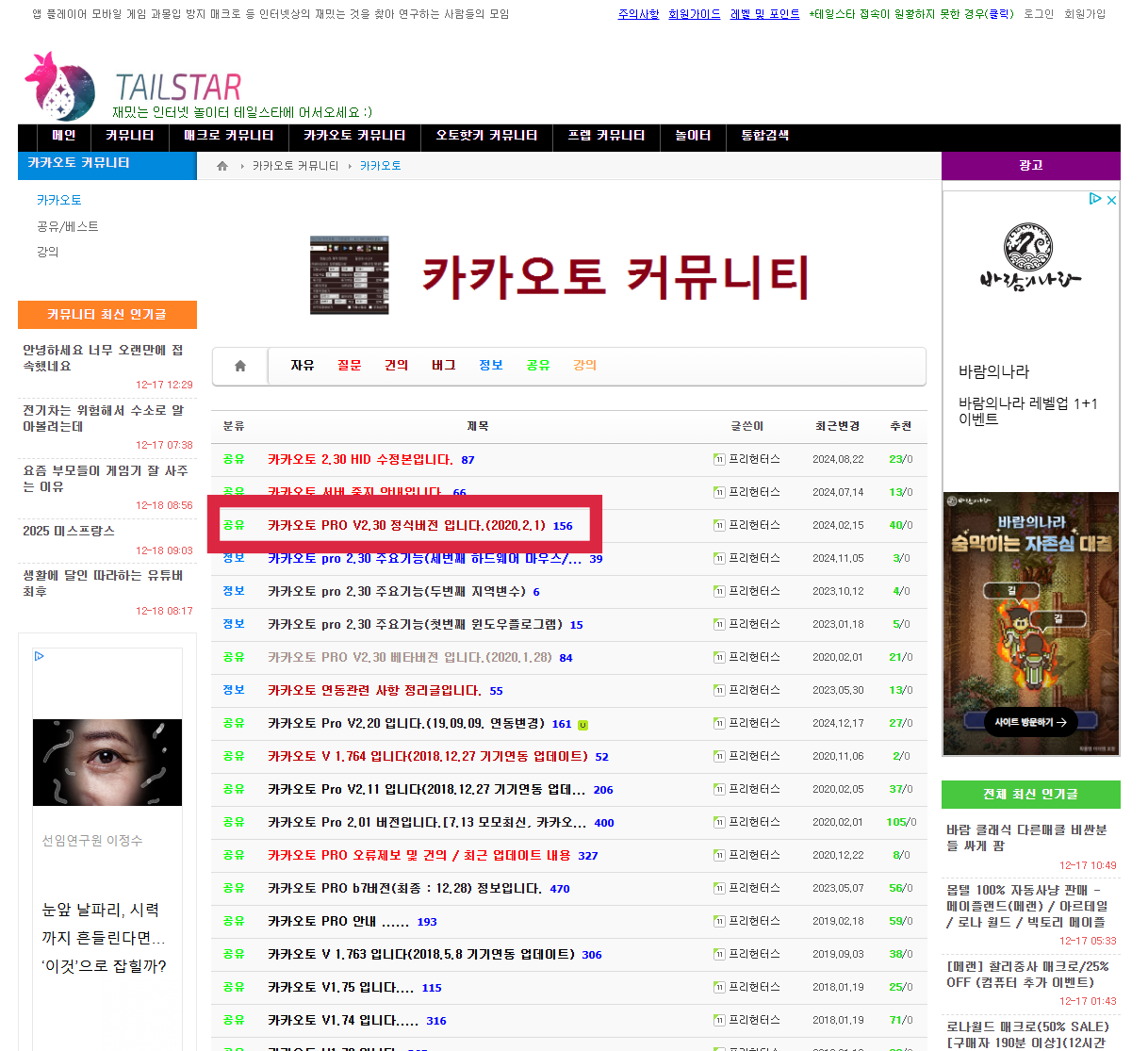This screenshot has width=1148, height=1051.
Task: Click author level icon beside 카카오토 2.30 HID row
Action: pos(719,460)
